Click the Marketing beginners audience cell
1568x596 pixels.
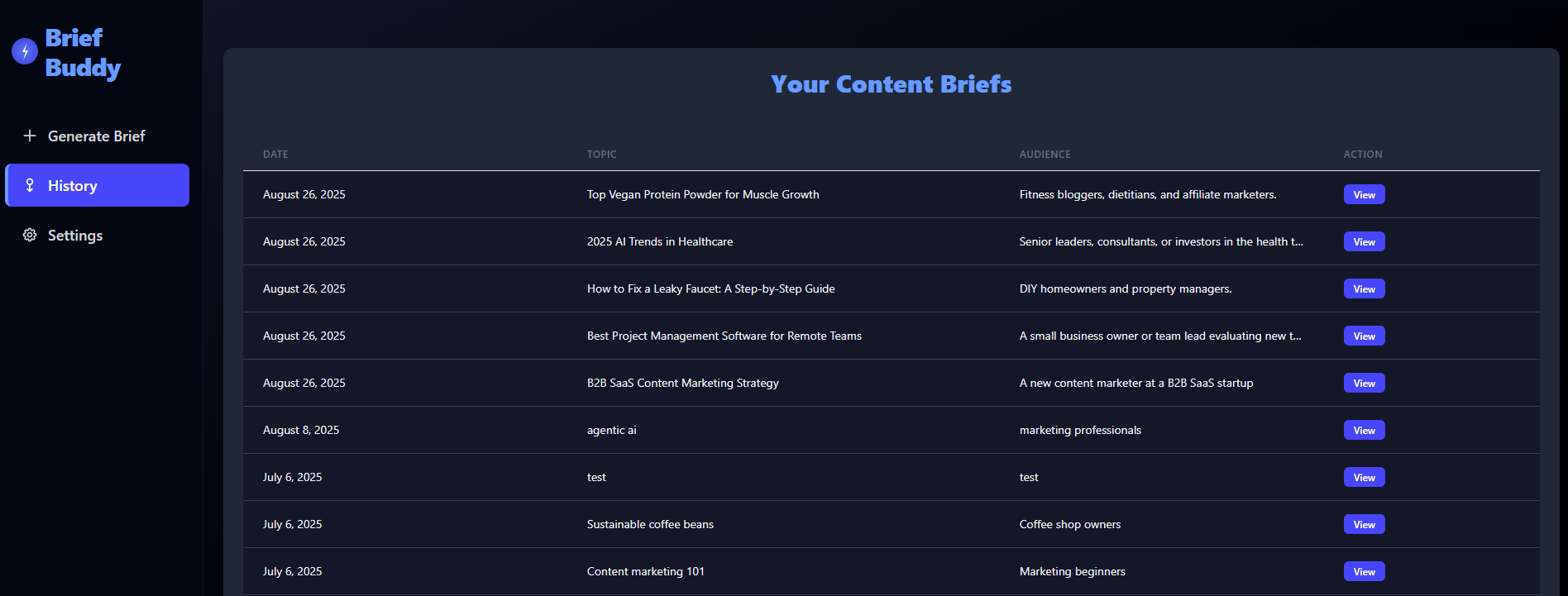1073,571
